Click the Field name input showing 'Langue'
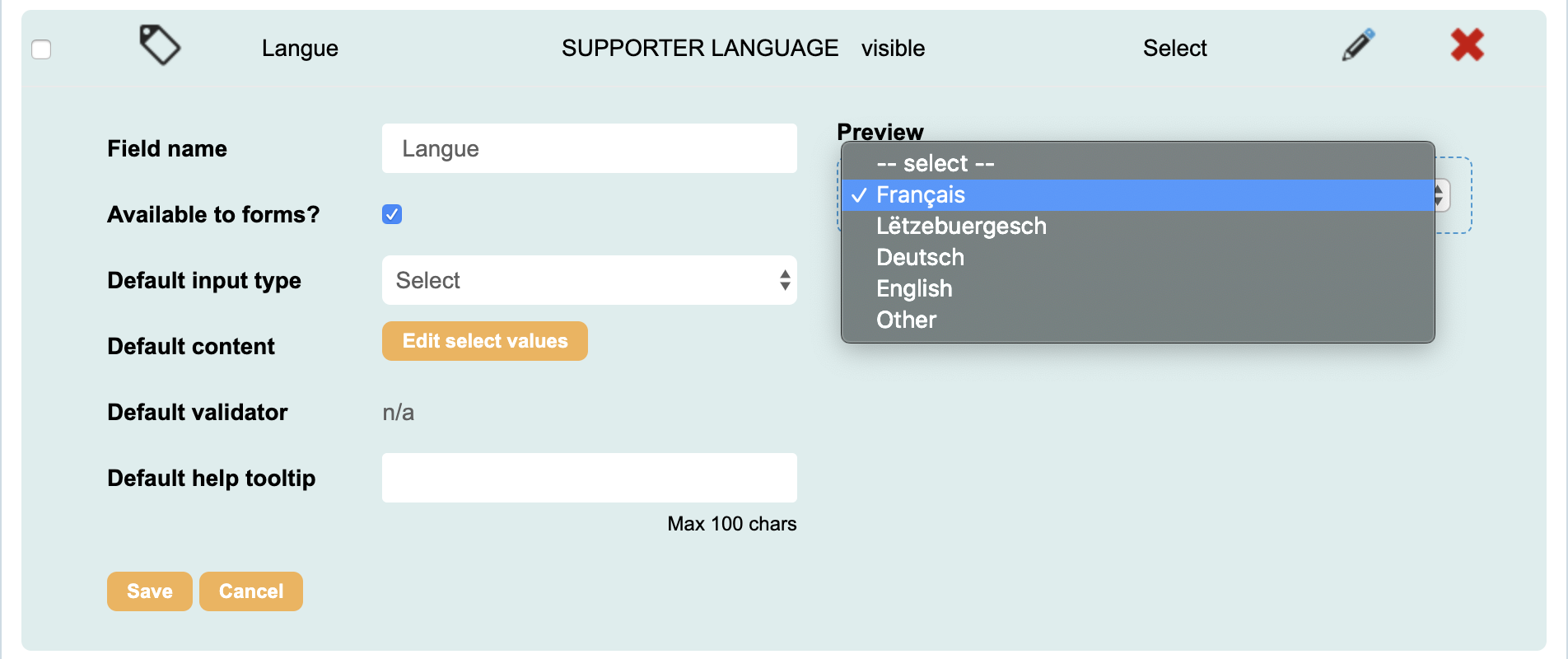 click(x=589, y=148)
